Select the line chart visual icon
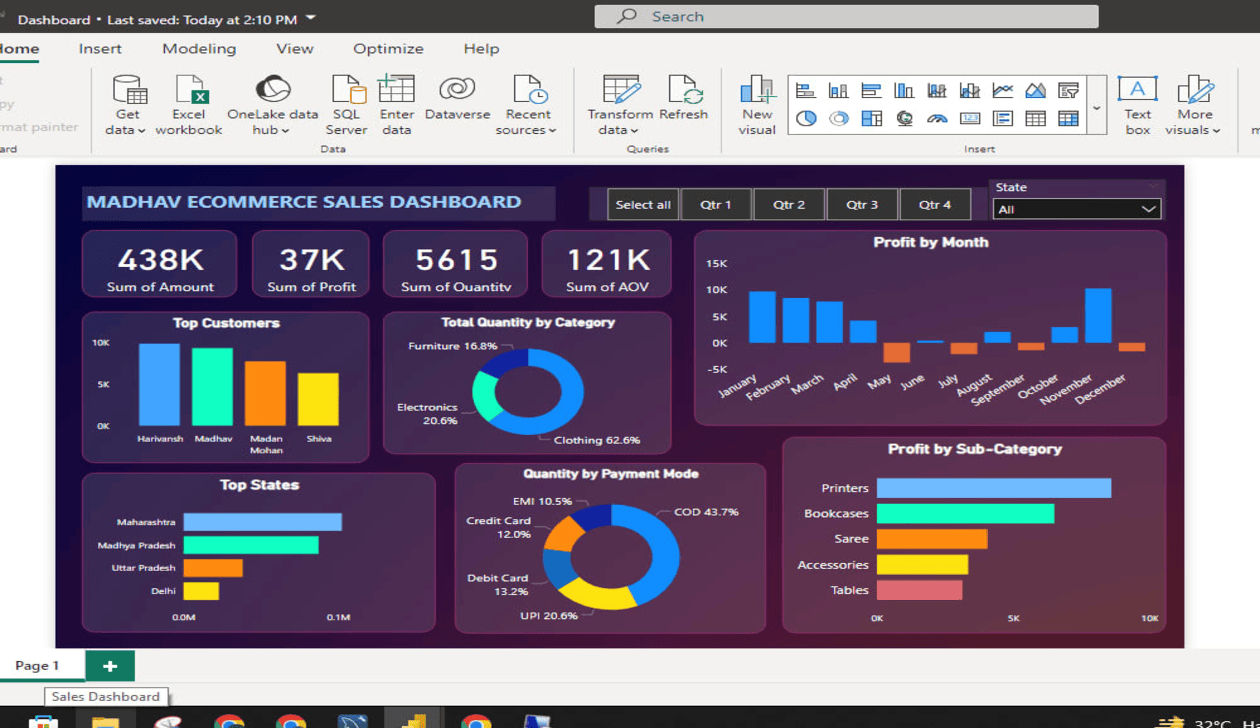Screen dimensions: 1260x728 point(1002,89)
